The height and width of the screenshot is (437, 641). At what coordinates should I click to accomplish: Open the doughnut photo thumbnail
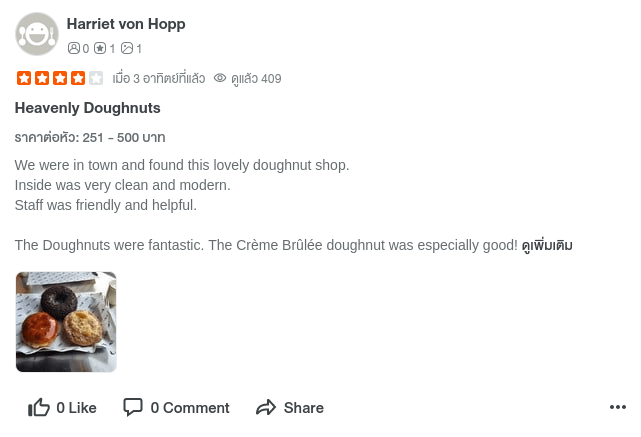(x=66, y=322)
